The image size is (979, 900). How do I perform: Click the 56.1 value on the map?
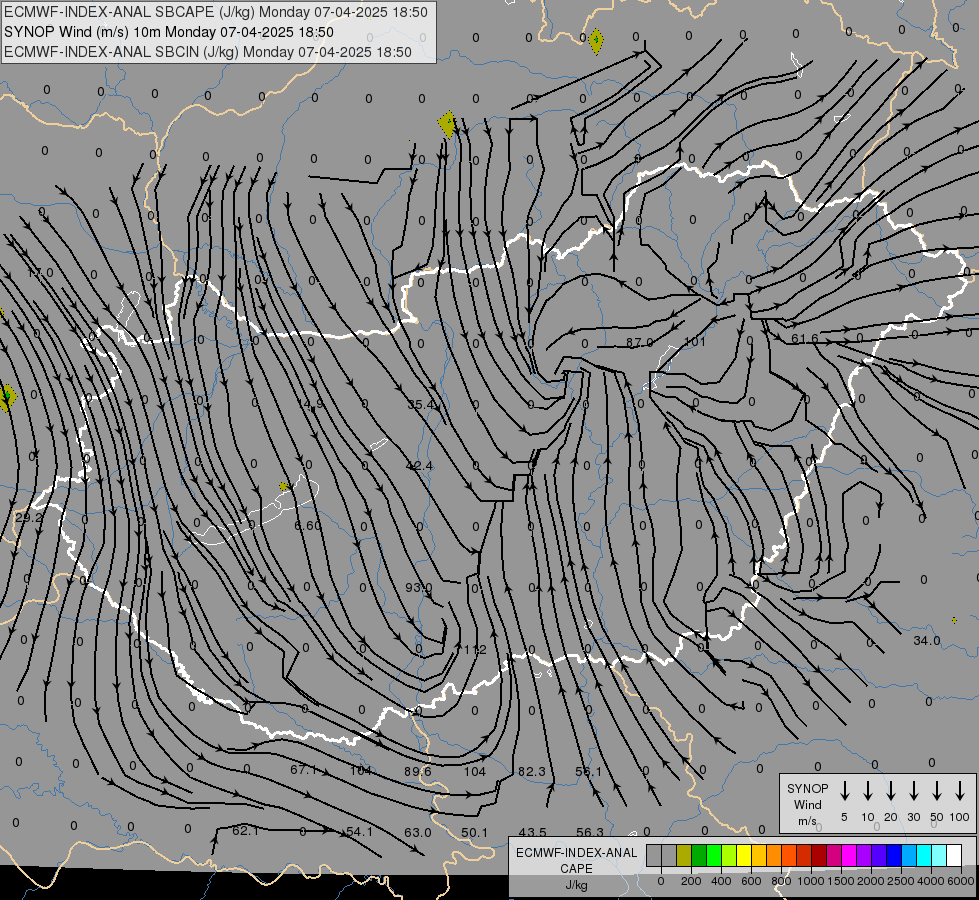[589, 771]
